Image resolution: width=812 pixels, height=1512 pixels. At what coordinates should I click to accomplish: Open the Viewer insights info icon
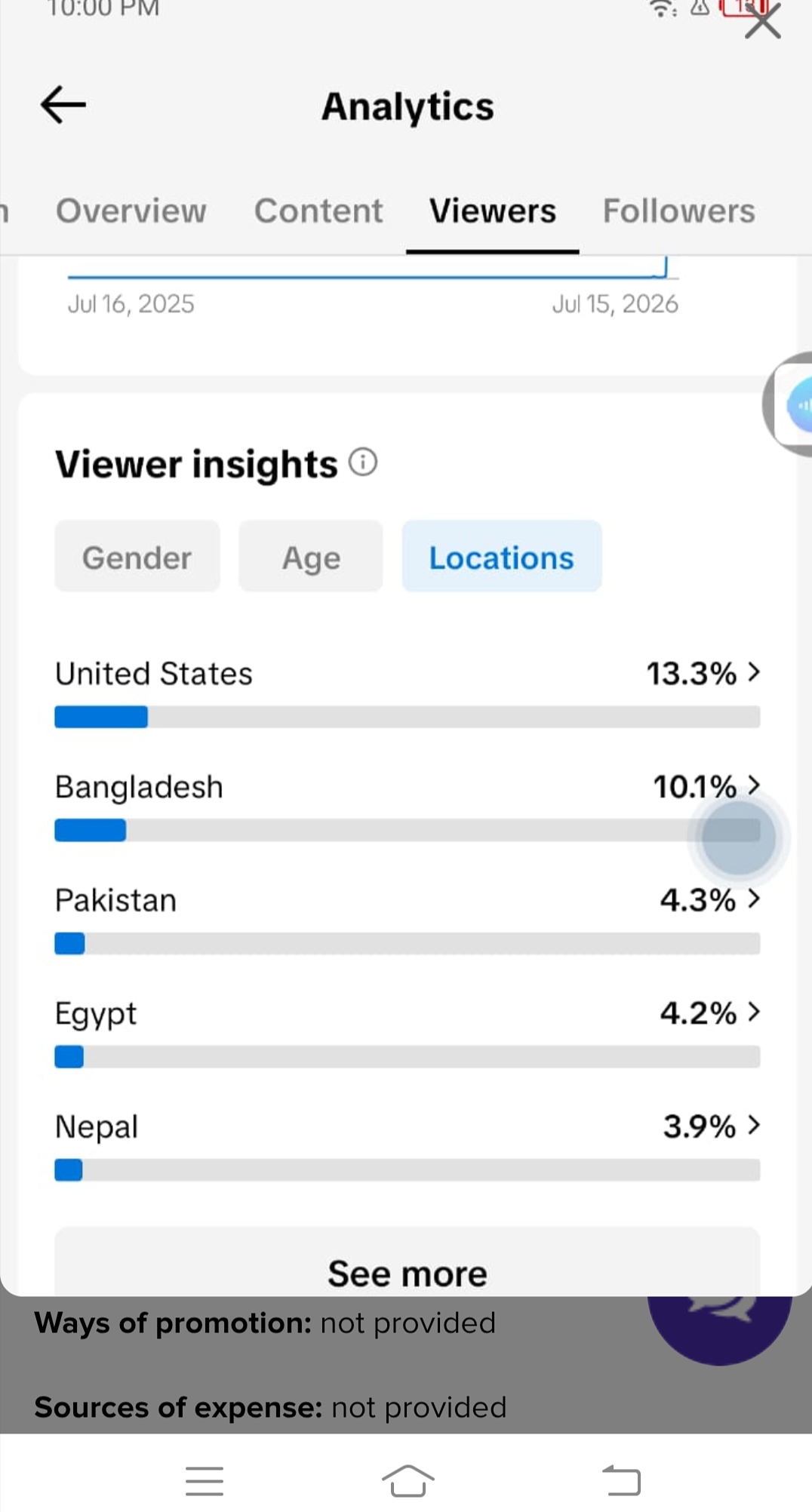(x=363, y=462)
